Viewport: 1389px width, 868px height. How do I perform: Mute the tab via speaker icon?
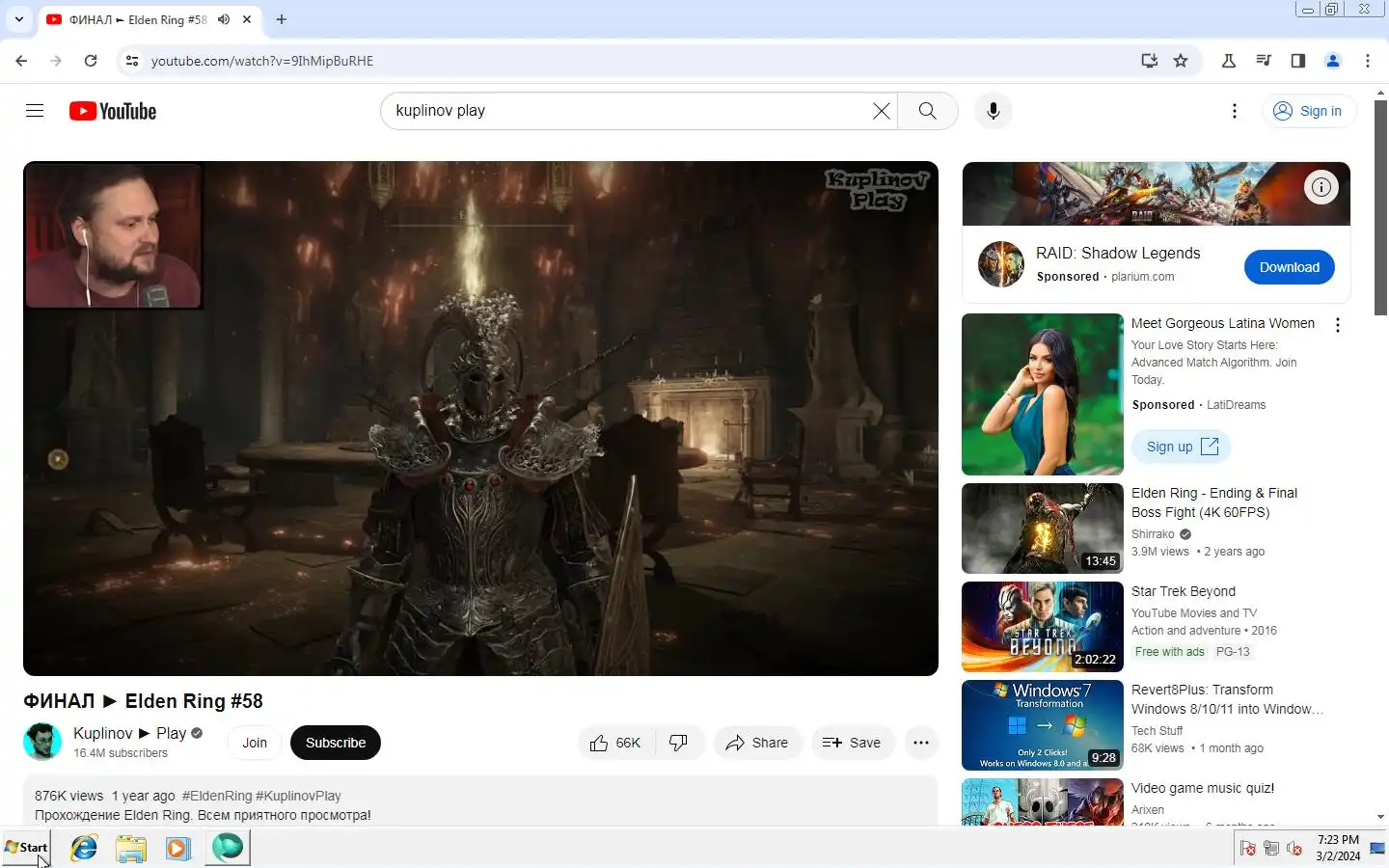point(224,19)
